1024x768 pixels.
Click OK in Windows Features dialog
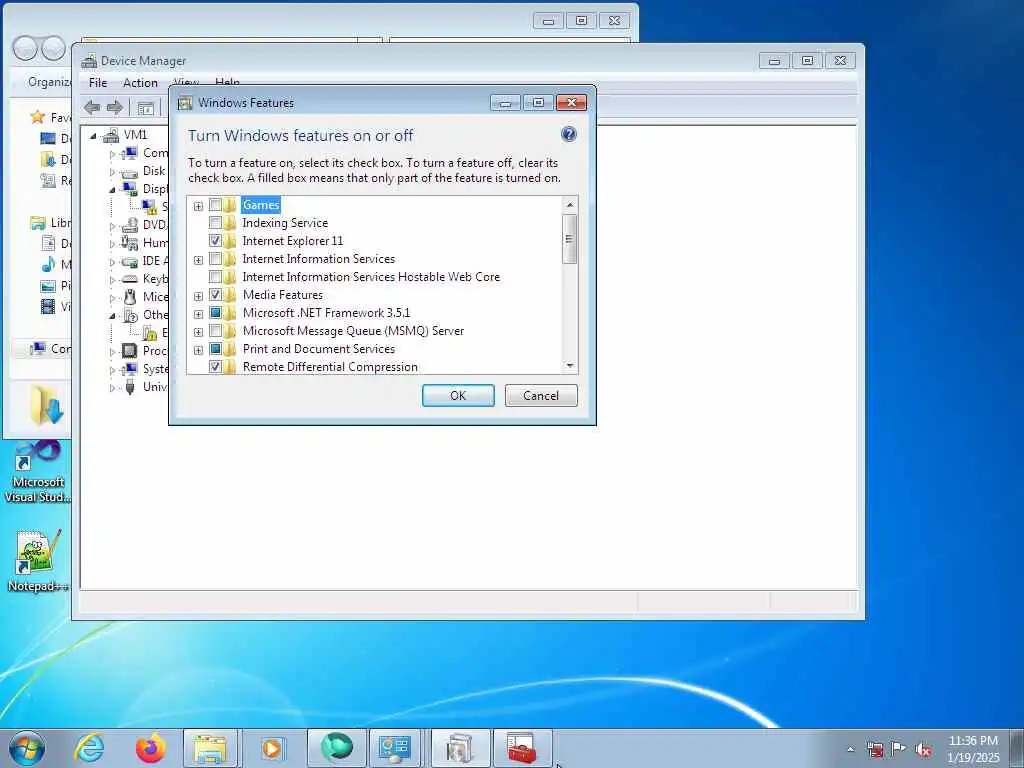(x=458, y=396)
